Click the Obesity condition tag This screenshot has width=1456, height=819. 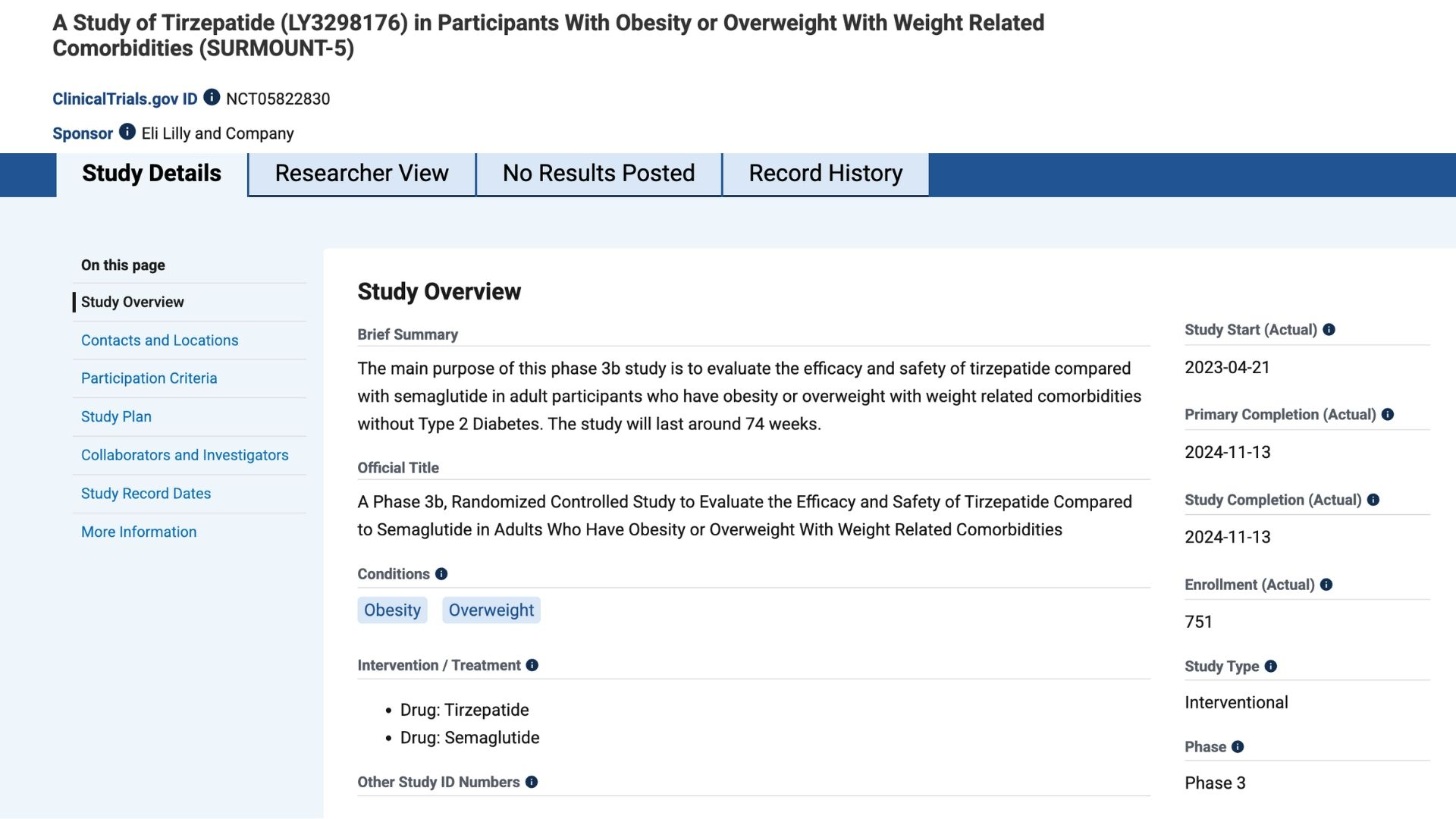point(392,610)
